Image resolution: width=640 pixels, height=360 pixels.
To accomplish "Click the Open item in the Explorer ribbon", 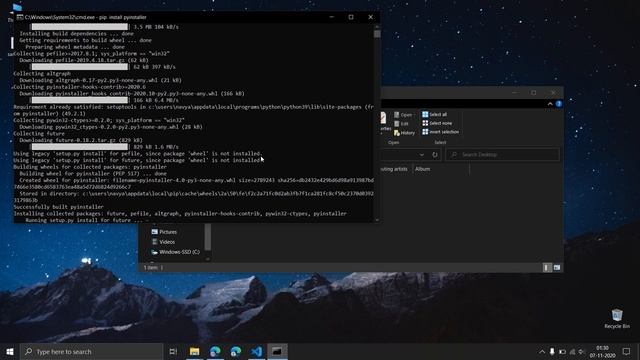I will [x=403, y=115].
